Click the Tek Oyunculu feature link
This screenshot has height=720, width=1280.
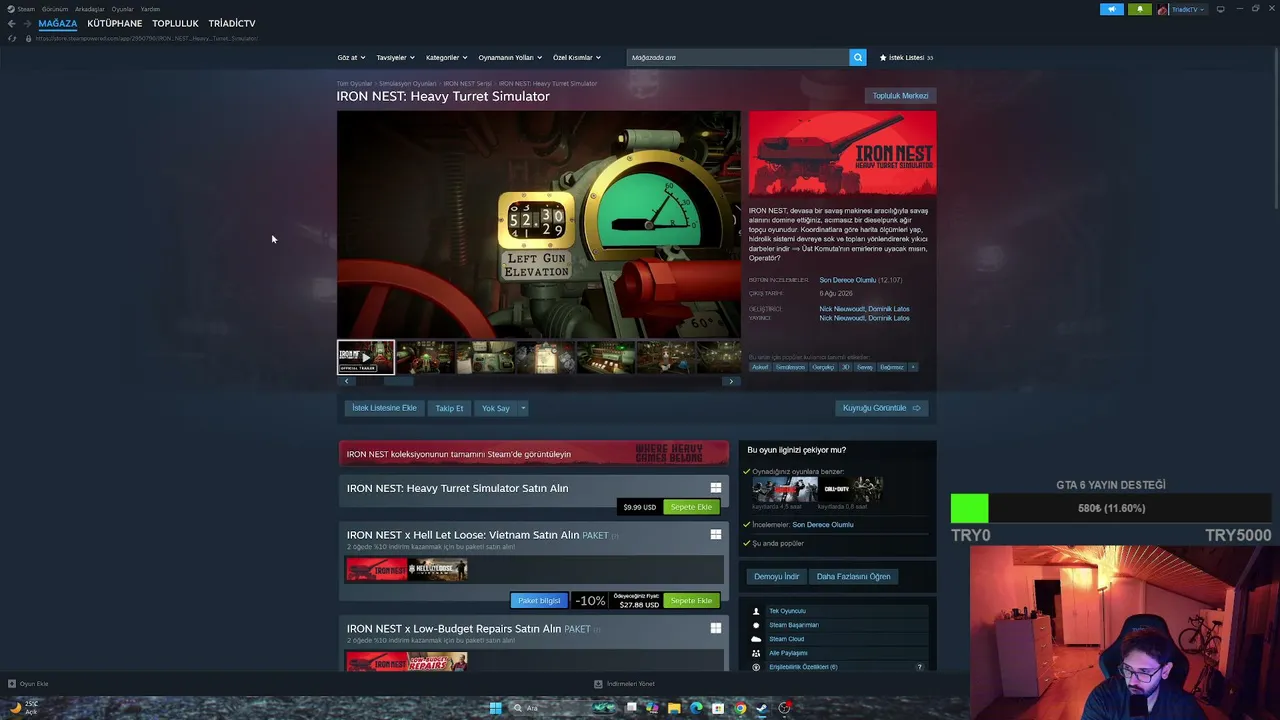[787, 611]
